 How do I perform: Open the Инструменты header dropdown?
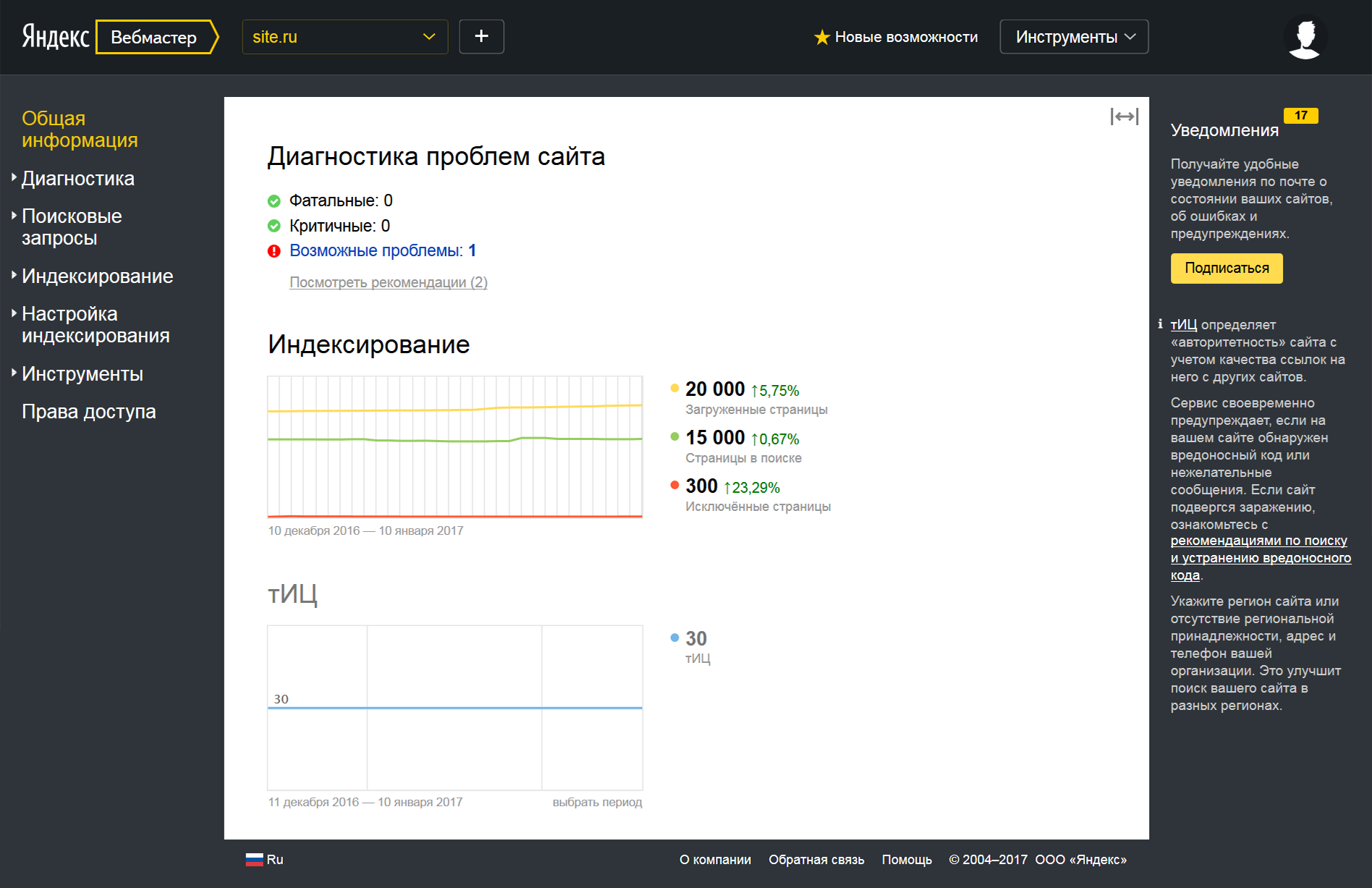pos(1074,37)
